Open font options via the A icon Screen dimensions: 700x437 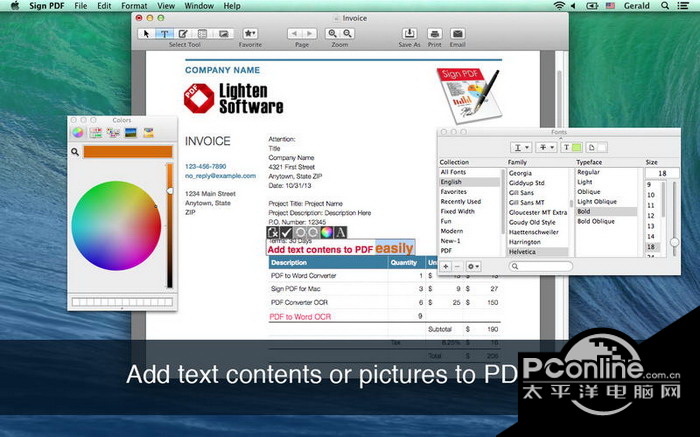340,233
